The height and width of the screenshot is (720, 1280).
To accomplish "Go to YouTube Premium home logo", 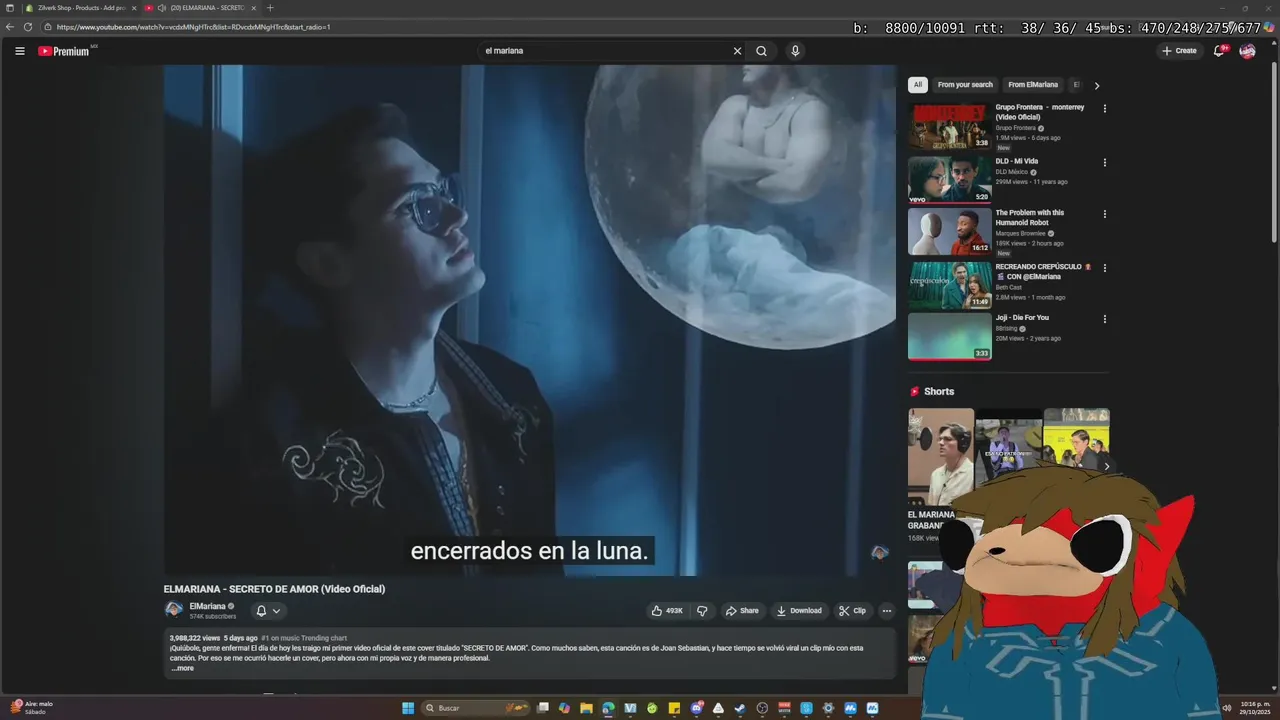I will 64,51.
